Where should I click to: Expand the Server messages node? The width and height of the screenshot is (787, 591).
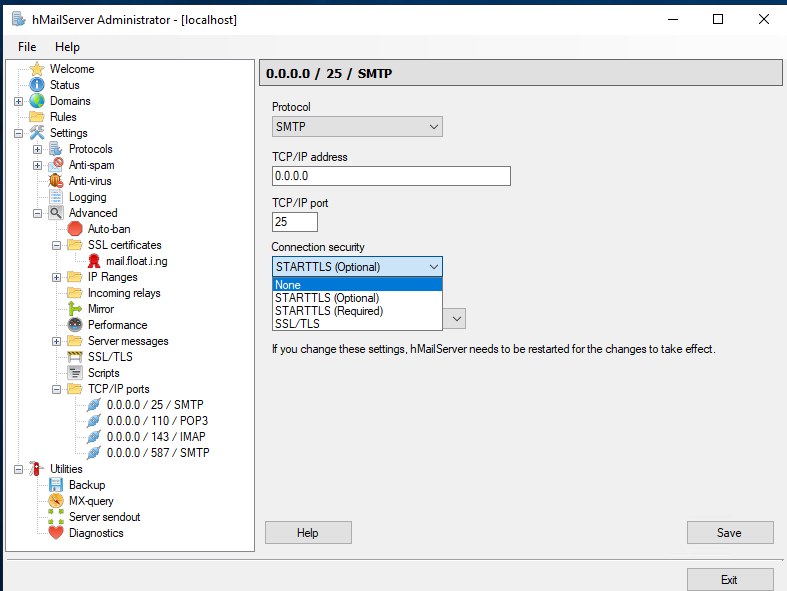[x=57, y=341]
